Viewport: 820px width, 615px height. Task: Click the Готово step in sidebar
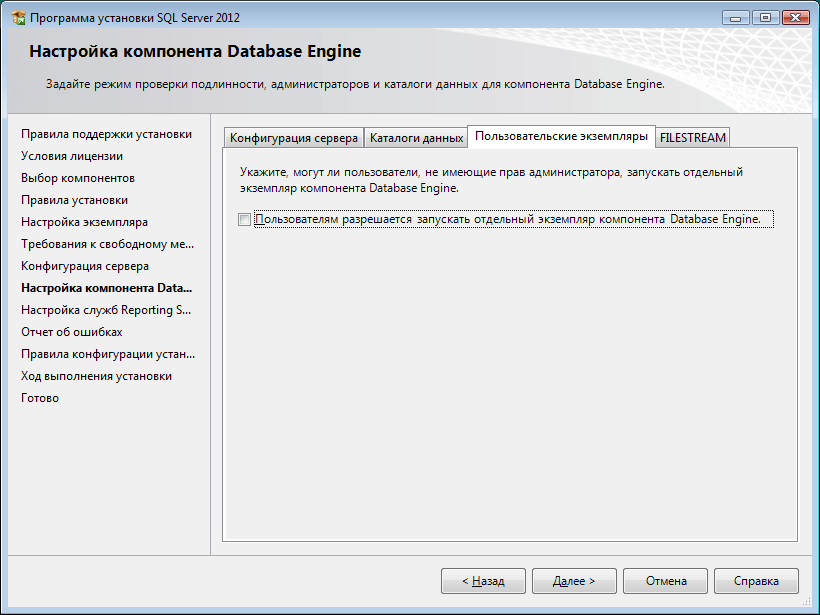[40, 398]
